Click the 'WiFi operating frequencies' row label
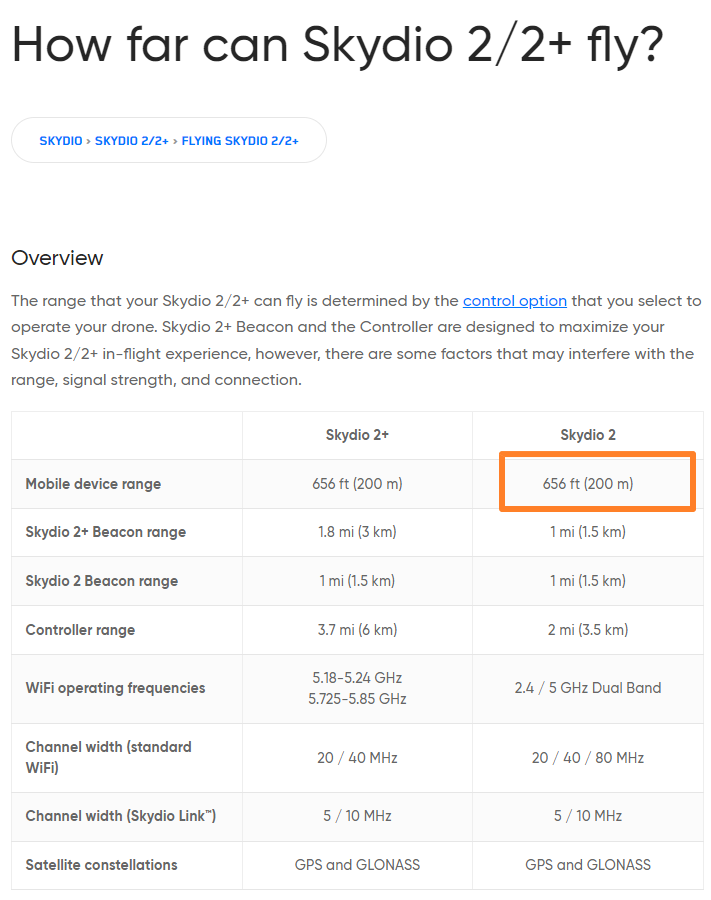Viewport: 711px width, 900px height. [x=115, y=688]
